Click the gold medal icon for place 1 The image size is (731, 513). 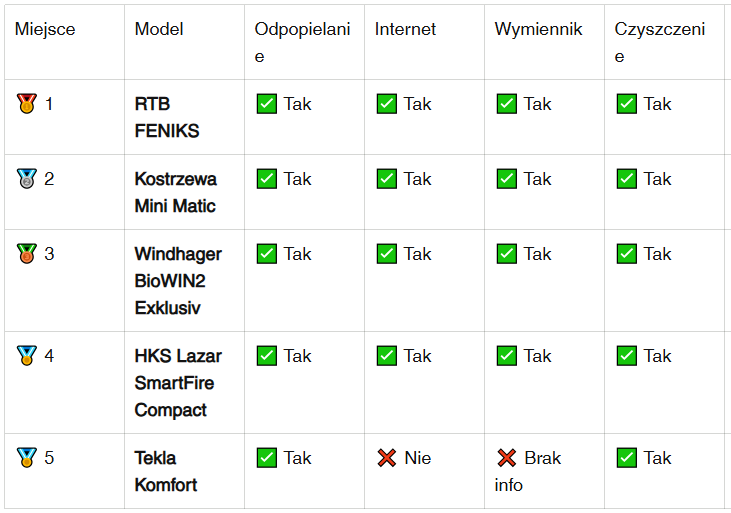[27, 104]
